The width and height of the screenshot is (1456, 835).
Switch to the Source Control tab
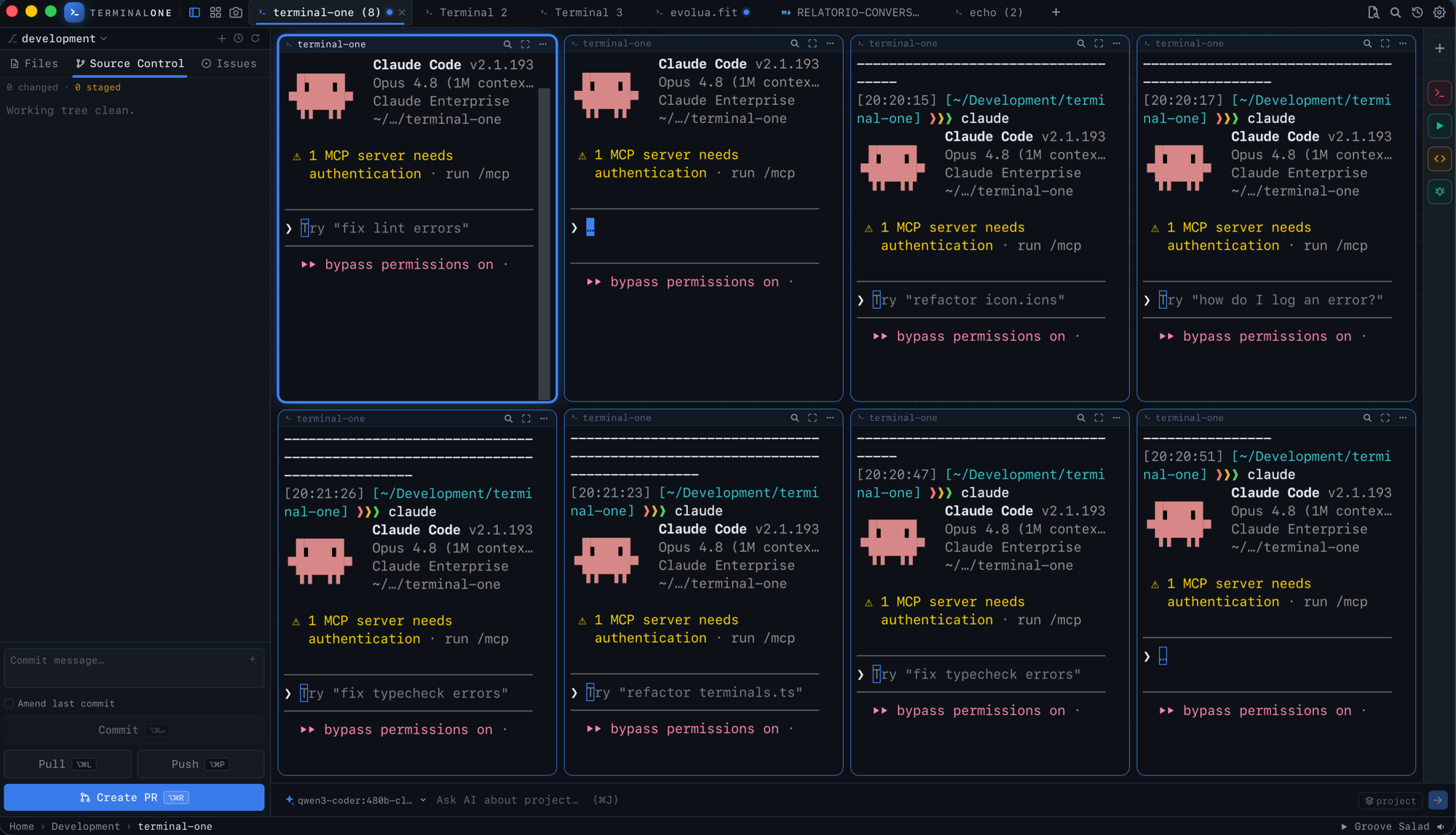(x=130, y=64)
